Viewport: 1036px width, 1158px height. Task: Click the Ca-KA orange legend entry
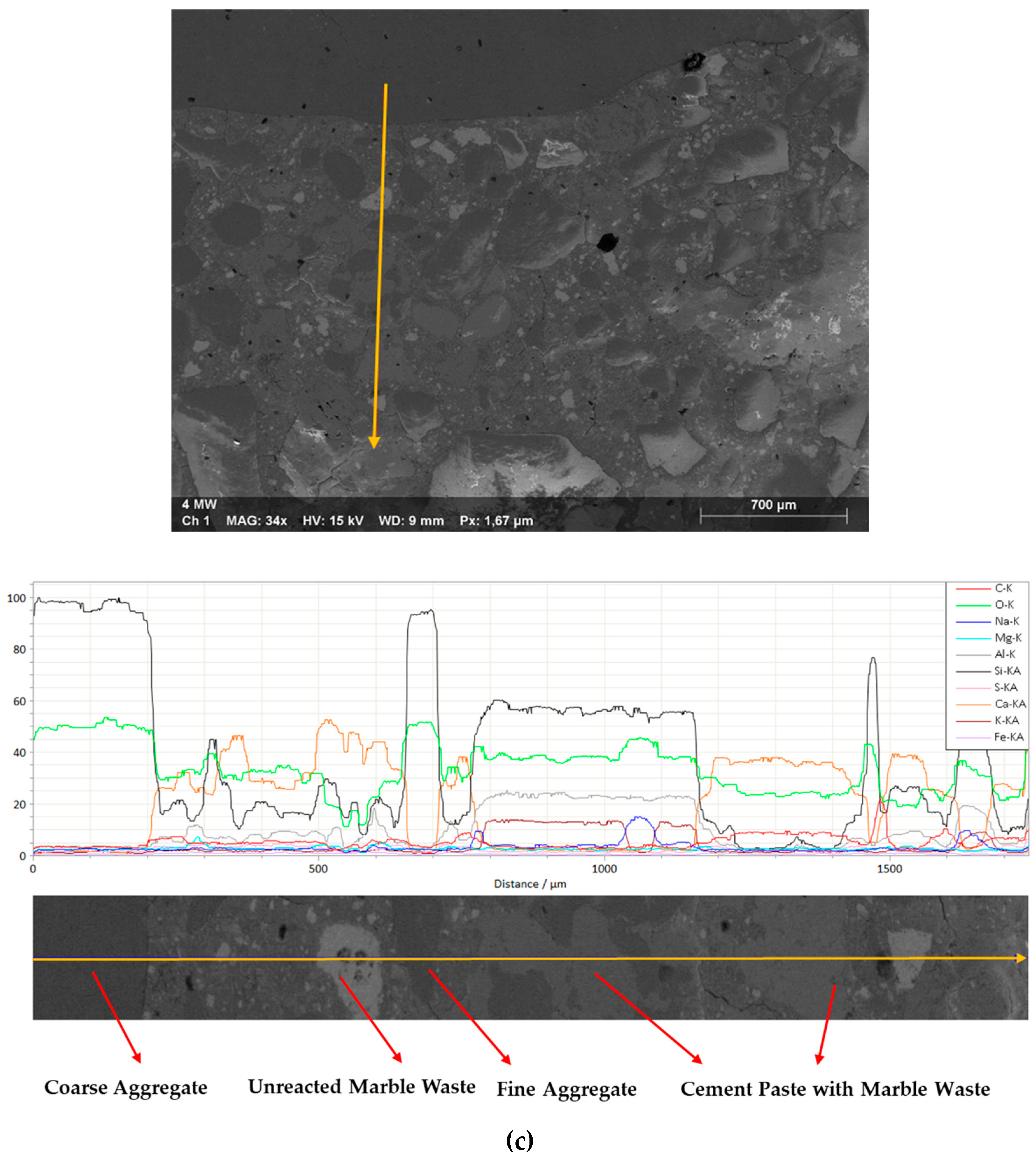1010,704
